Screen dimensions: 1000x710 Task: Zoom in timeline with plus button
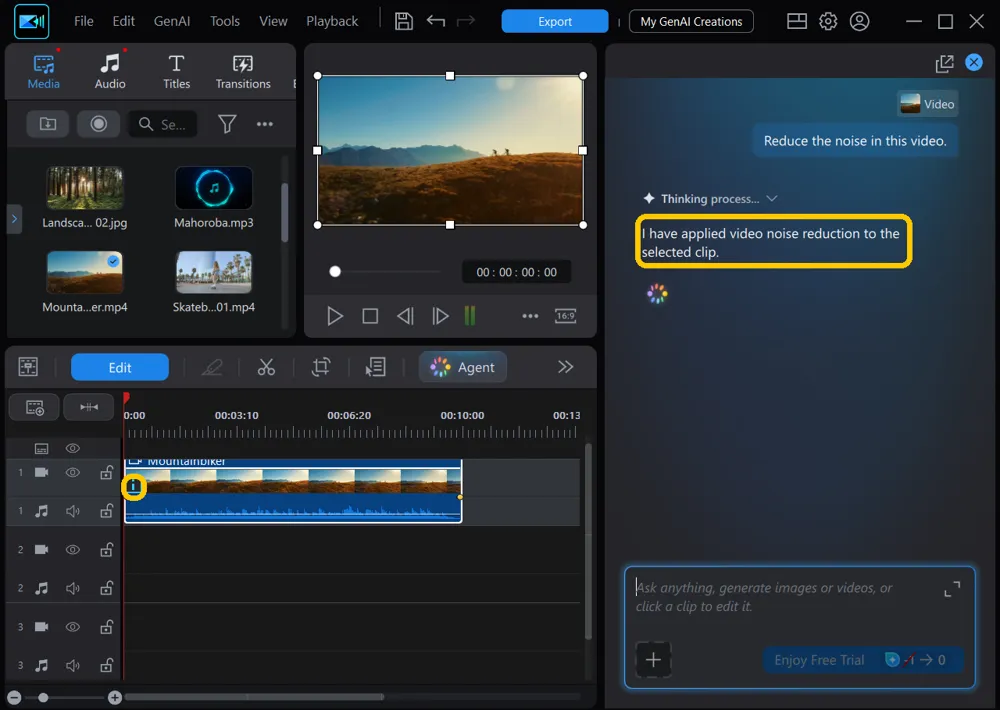click(x=115, y=697)
